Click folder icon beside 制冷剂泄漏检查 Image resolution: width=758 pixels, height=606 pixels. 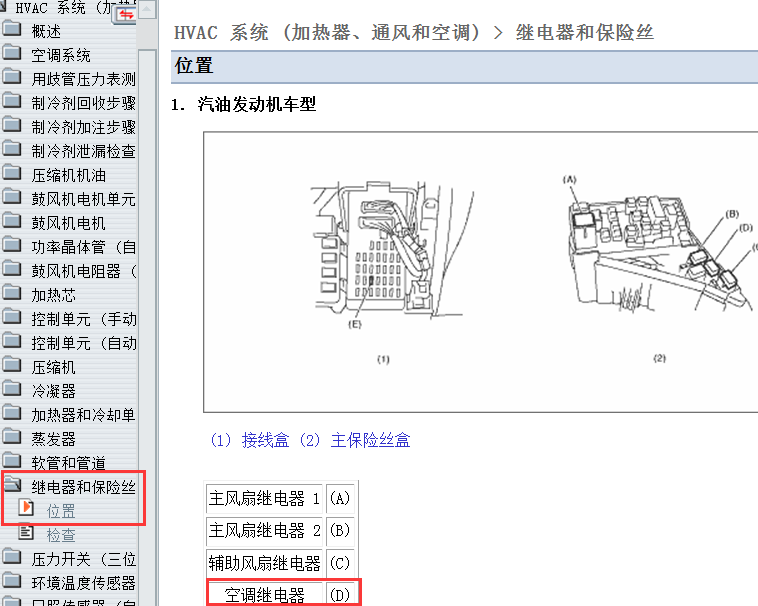[x=12, y=149]
